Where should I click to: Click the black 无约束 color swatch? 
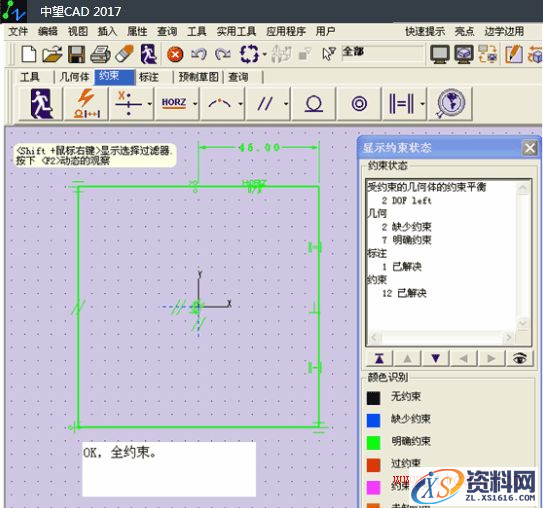pos(373,398)
